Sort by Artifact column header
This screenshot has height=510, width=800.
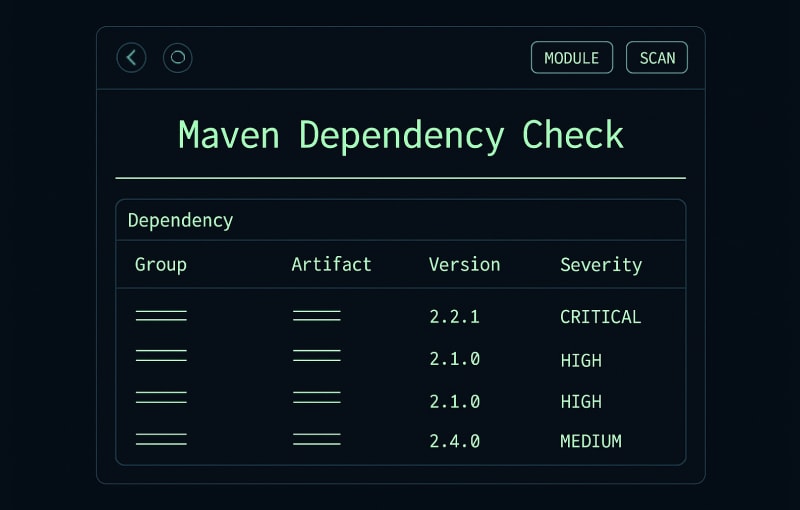[x=331, y=264]
